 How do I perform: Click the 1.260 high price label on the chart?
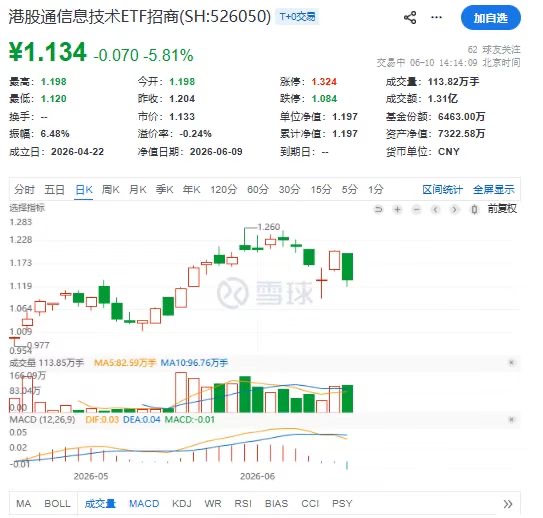click(269, 227)
